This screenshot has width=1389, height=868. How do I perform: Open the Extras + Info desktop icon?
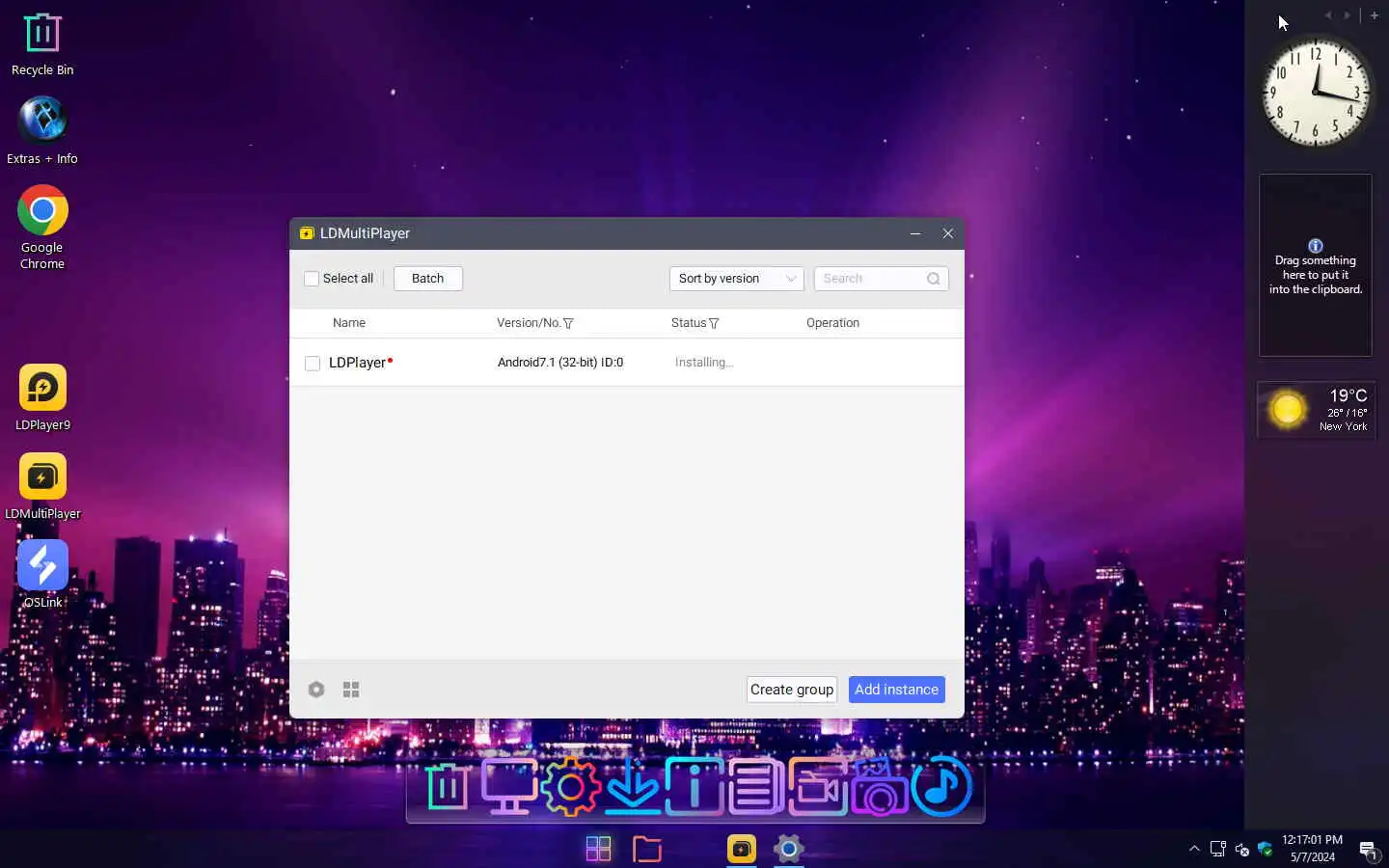(x=42, y=131)
